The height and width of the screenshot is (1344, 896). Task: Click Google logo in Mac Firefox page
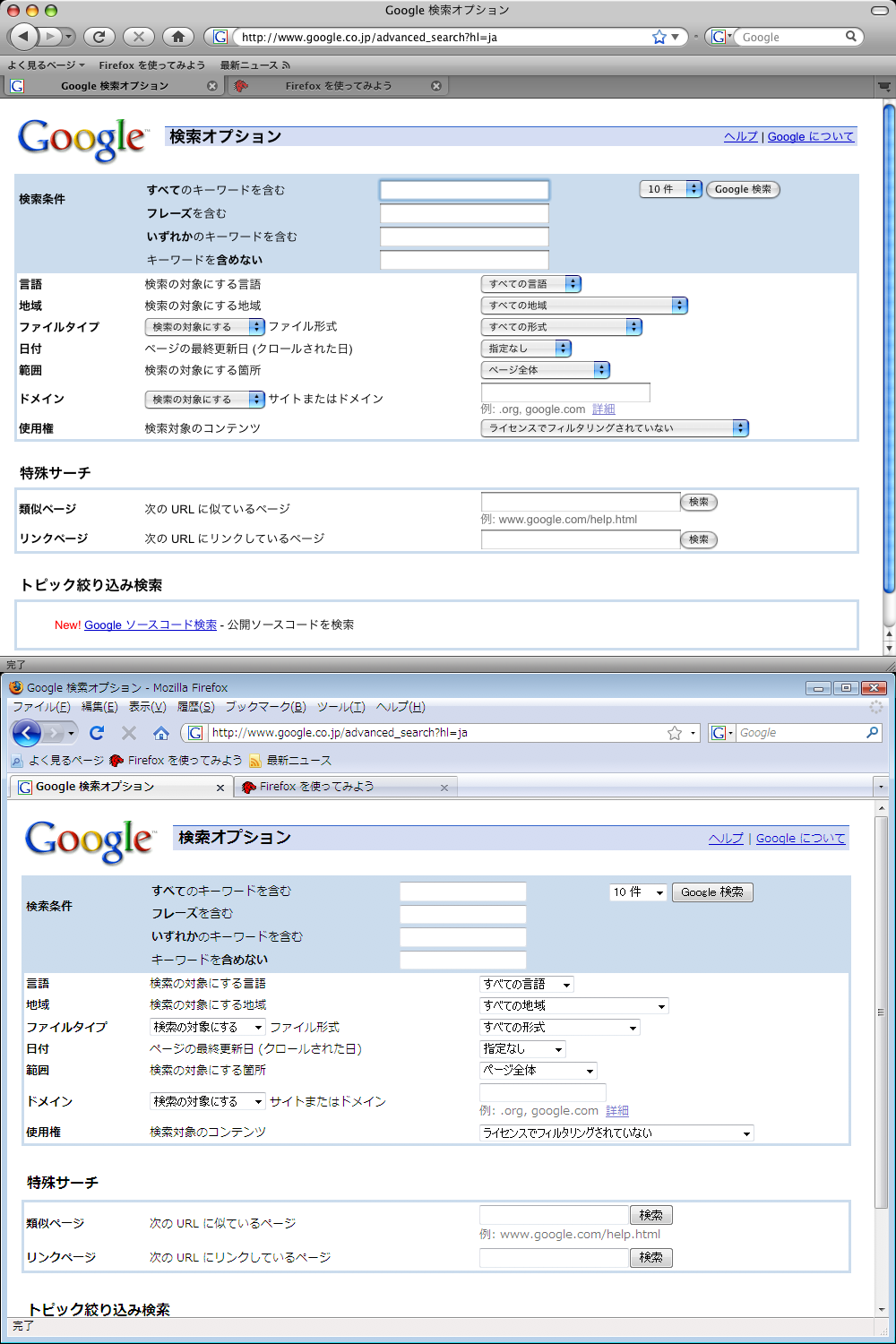(82, 140)
